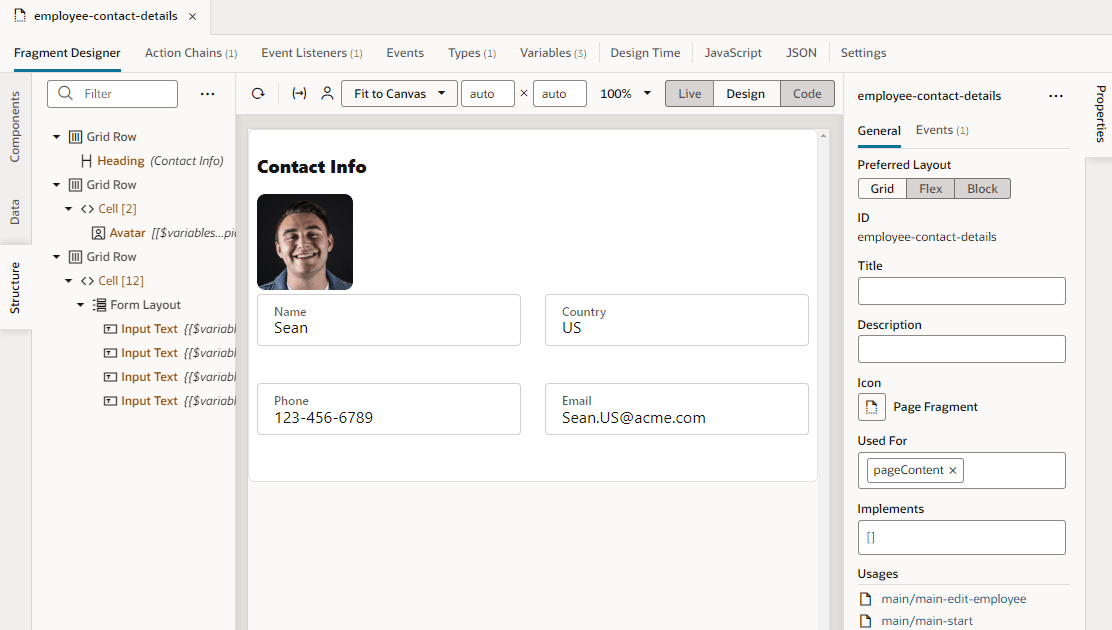Collapse the first Grid Row node

coord(57,137)
